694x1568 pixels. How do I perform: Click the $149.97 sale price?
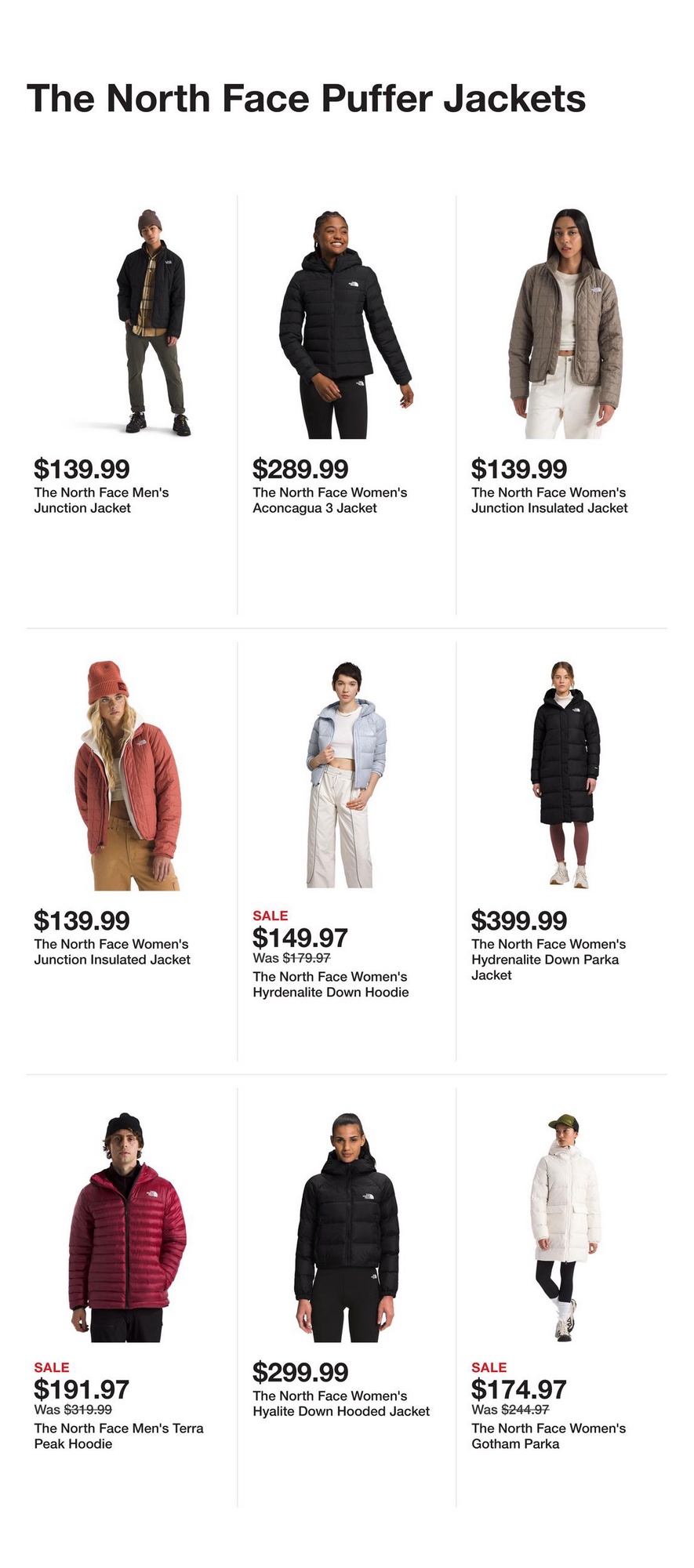[300, 938]
